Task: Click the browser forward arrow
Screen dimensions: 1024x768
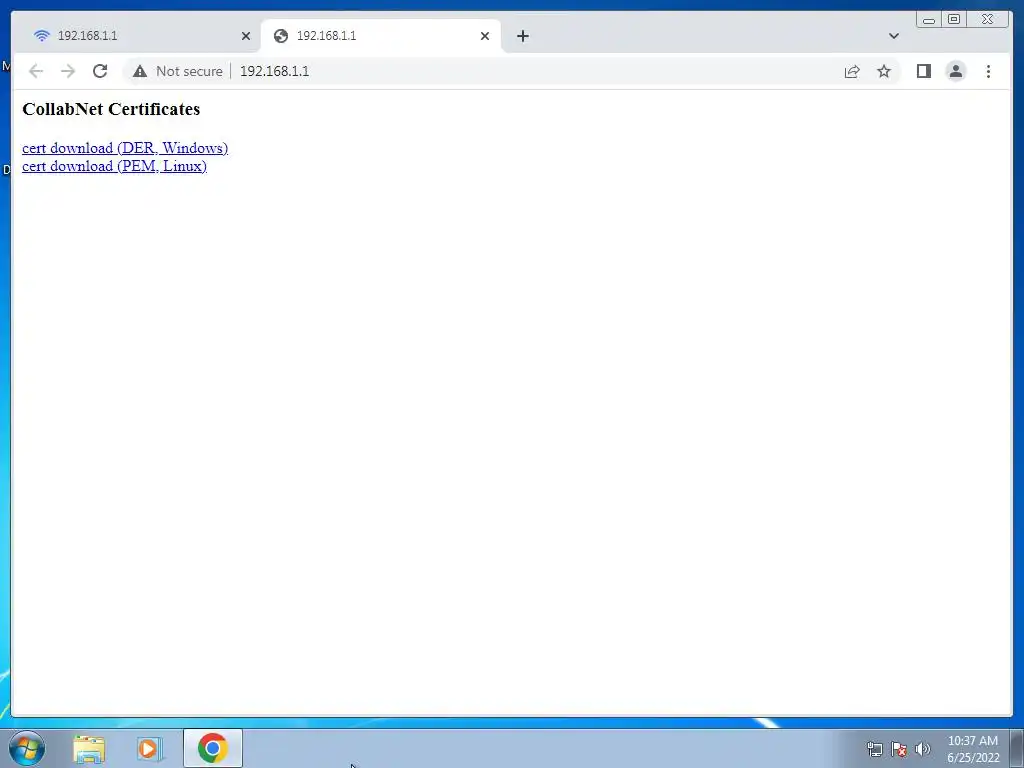Action: coord(68,71)
